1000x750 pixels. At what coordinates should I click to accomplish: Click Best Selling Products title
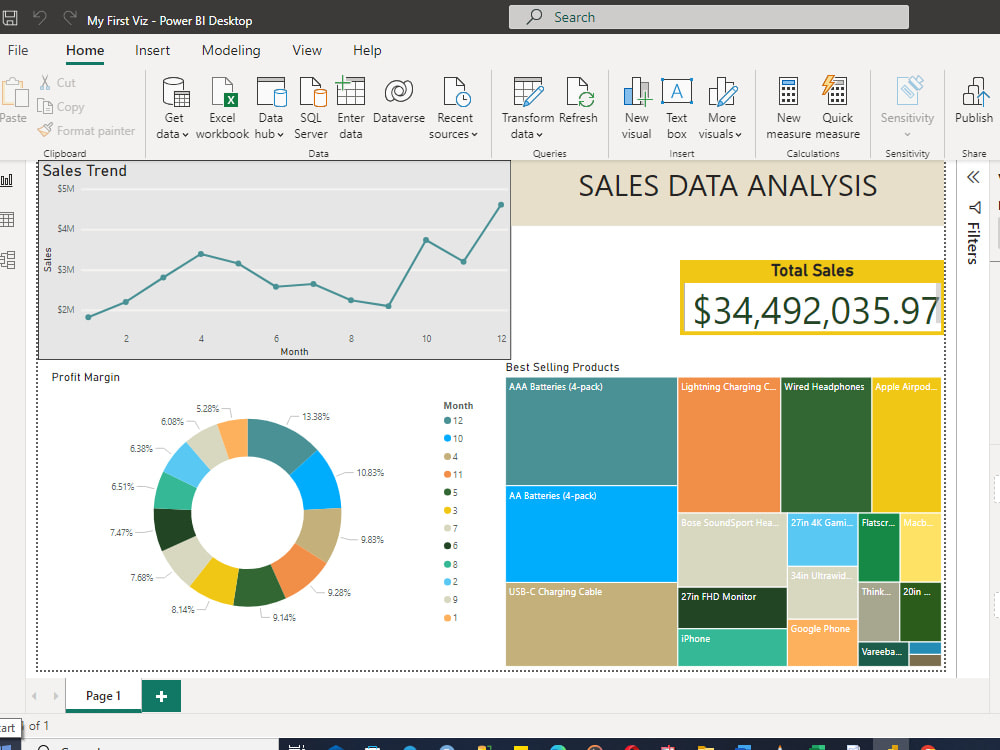562,367
